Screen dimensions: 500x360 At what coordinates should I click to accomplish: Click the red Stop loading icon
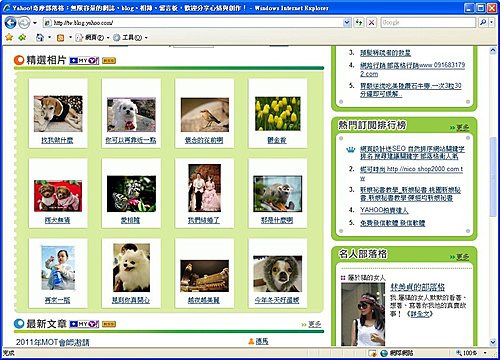pos(371,23)
